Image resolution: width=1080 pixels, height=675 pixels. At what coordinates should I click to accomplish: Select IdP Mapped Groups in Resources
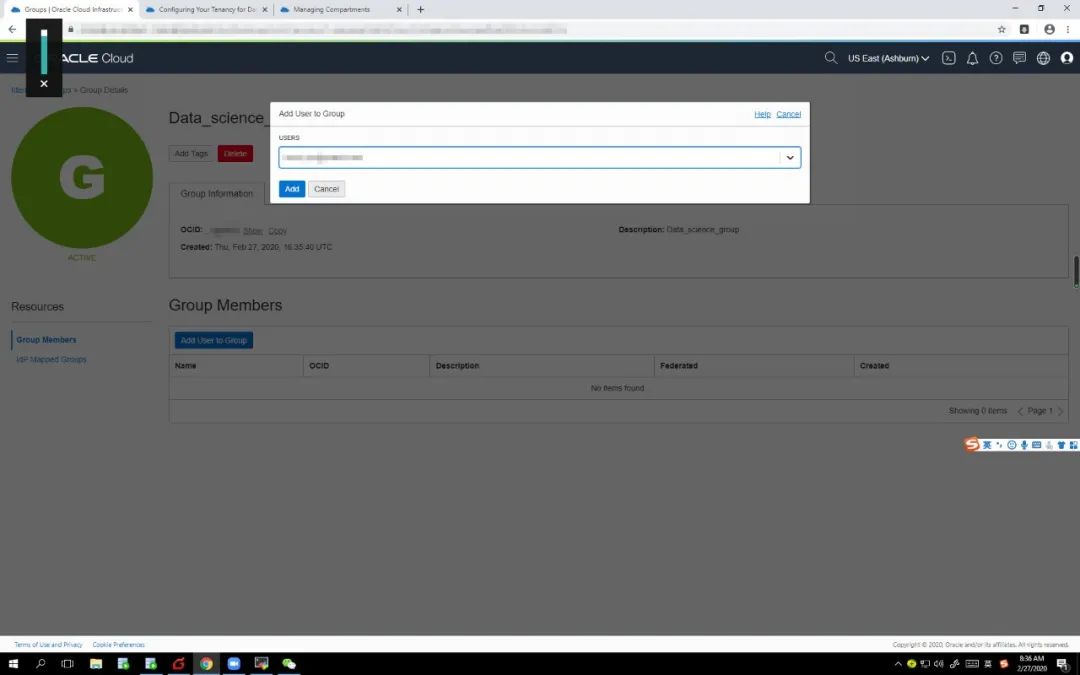[x=51, y=360]
